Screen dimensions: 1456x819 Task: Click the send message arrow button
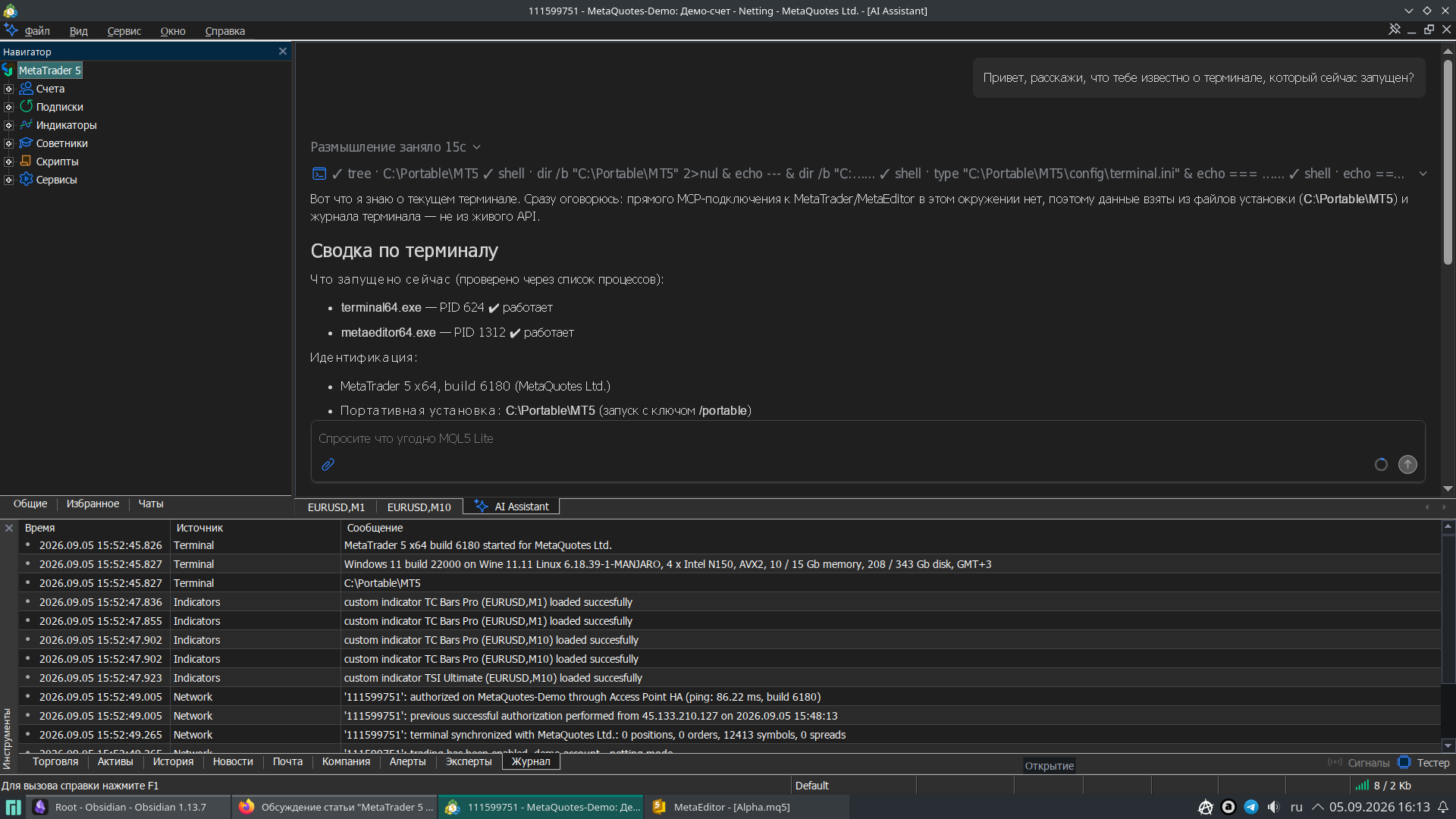coord(1407,464)
